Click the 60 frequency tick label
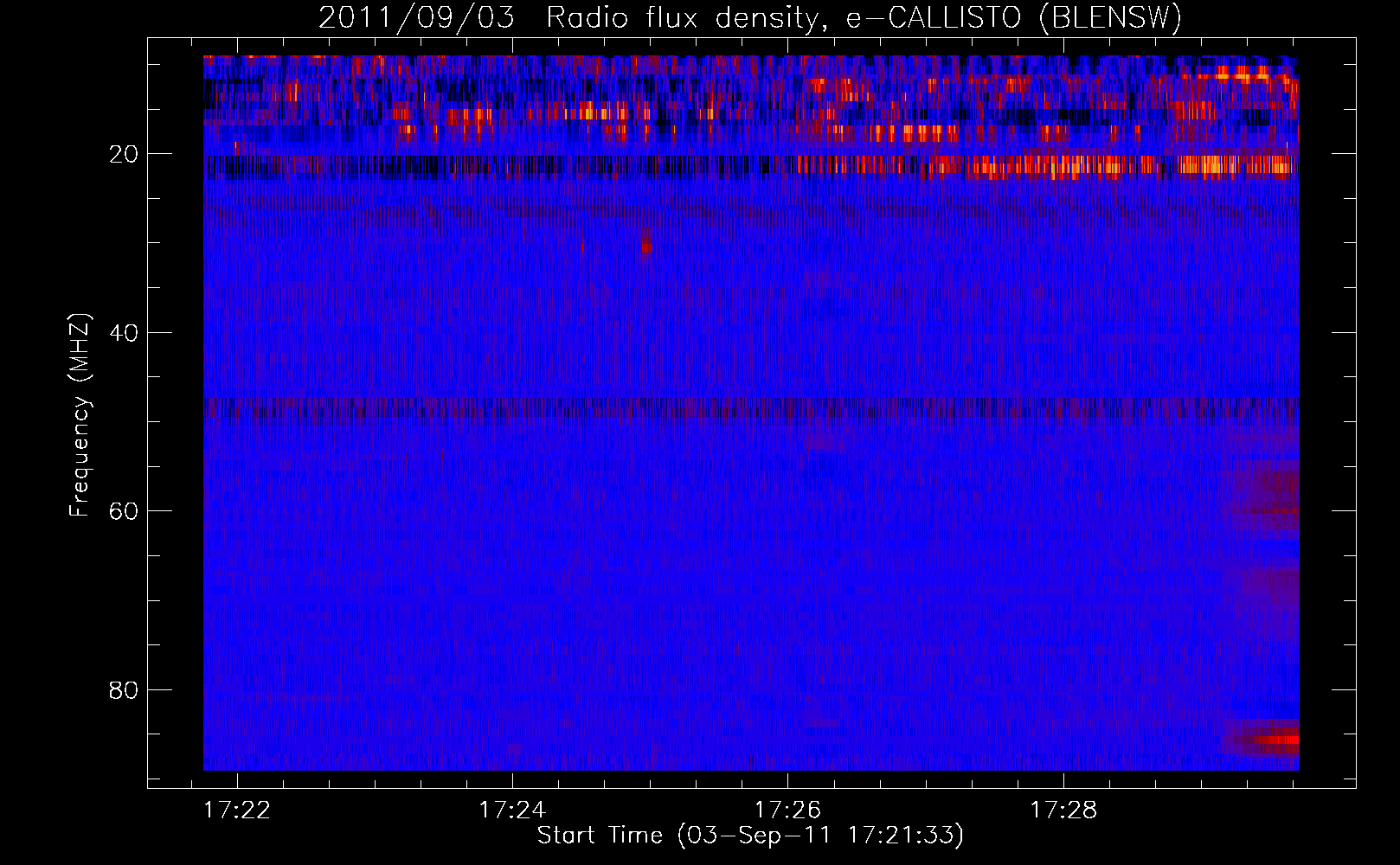 (124, 511)
